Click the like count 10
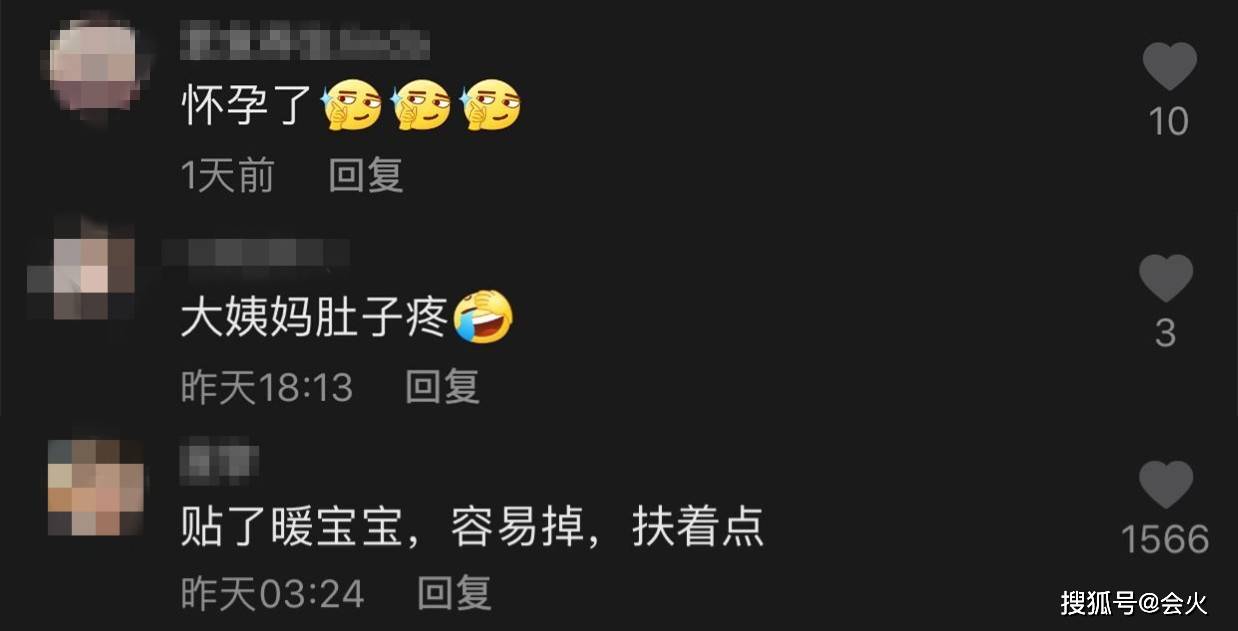Screen dimensions: 1238x631 coord(1169,122)
